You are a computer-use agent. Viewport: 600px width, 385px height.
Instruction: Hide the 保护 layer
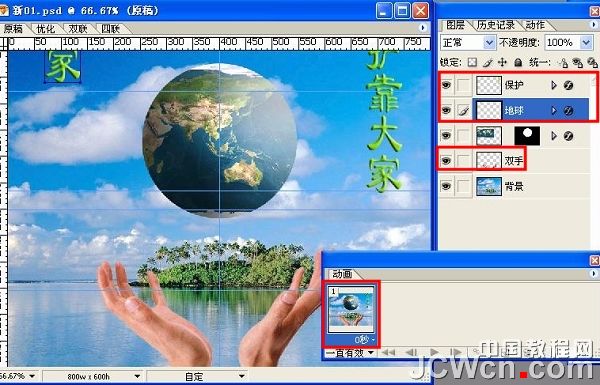(446, 85)
